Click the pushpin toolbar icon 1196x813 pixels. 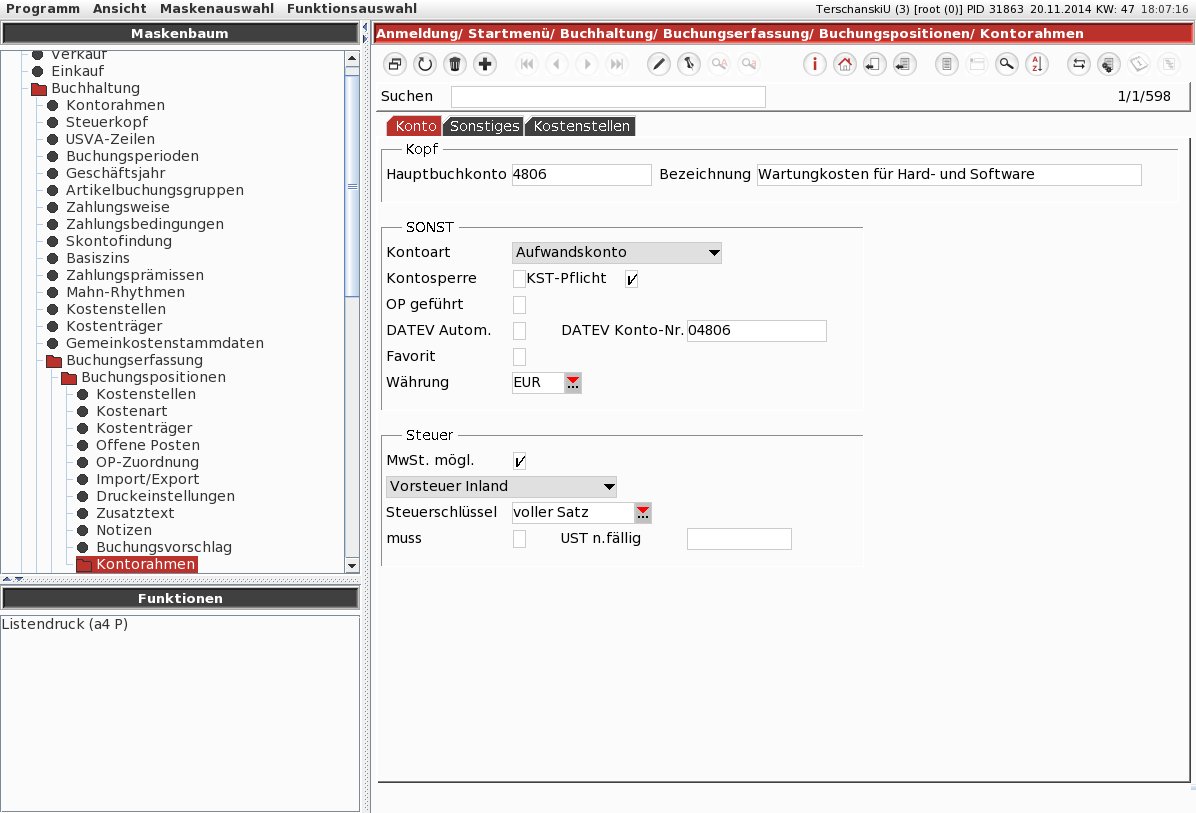[x=689, y=64]
